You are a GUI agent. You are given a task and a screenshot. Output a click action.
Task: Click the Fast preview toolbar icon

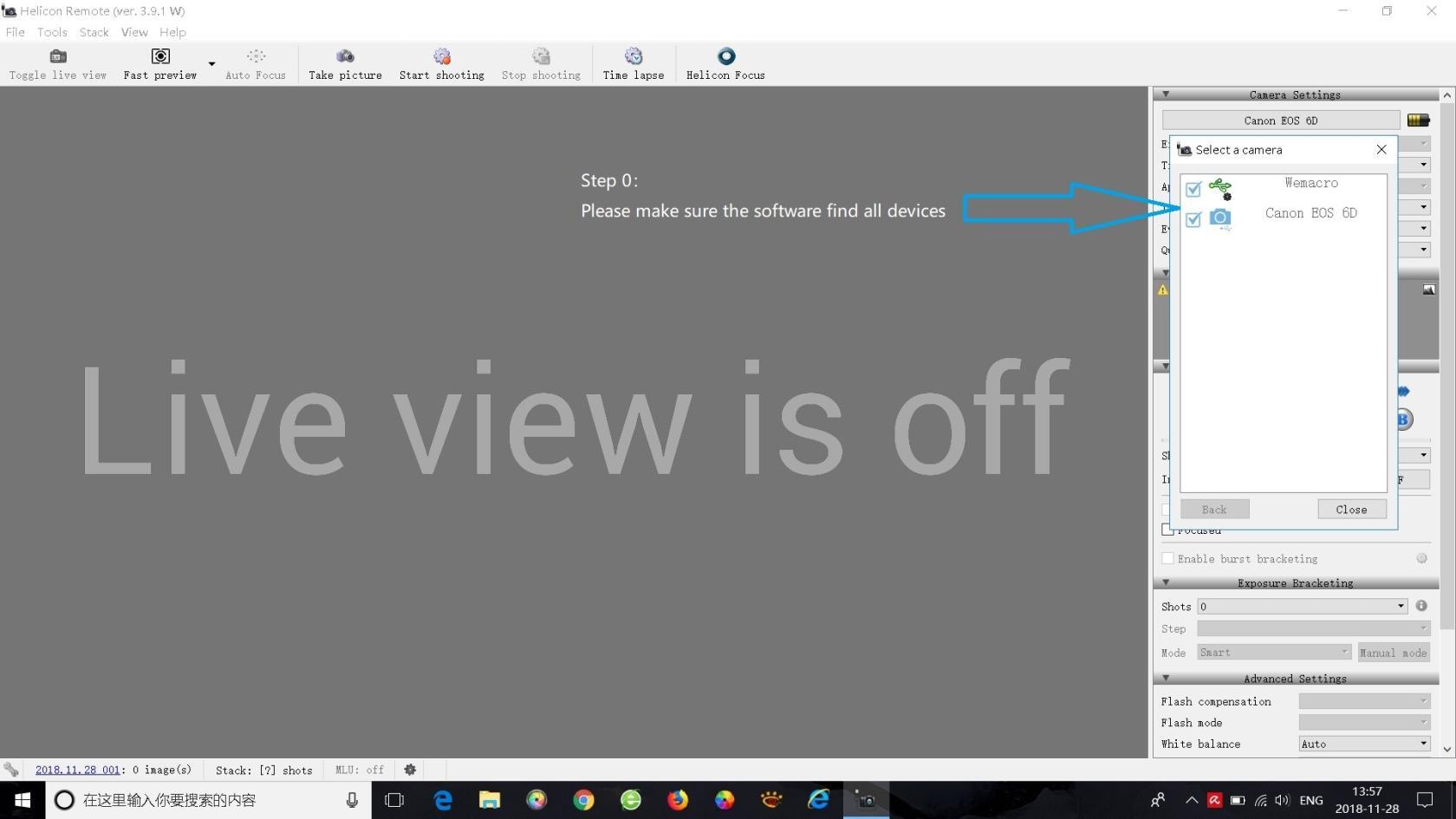point(160,57)
